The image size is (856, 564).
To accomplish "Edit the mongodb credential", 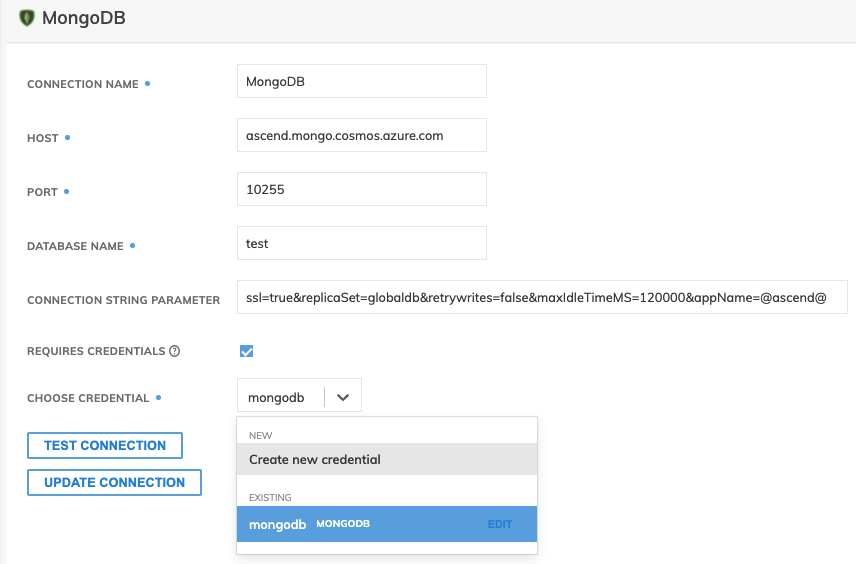I will pos(500,524).
